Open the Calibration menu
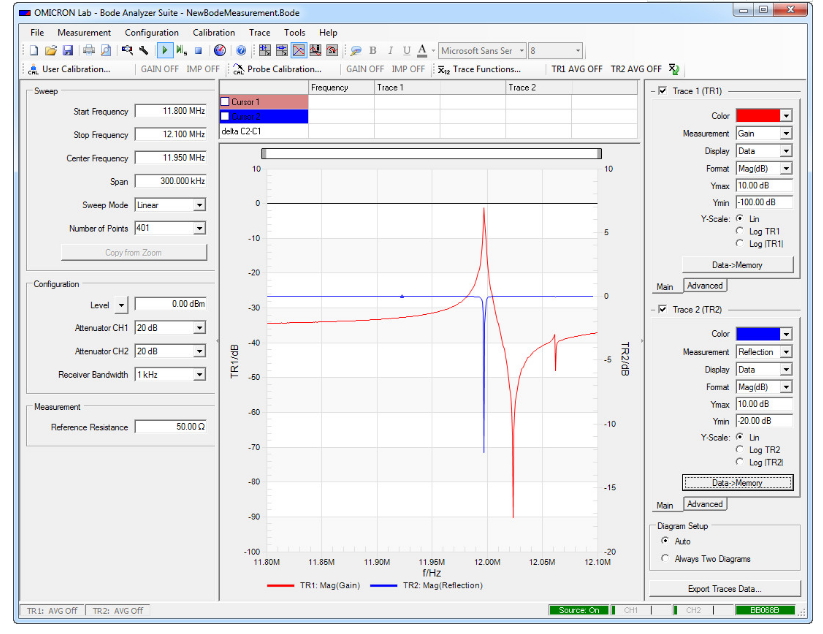823x634 pixels. 213,33
